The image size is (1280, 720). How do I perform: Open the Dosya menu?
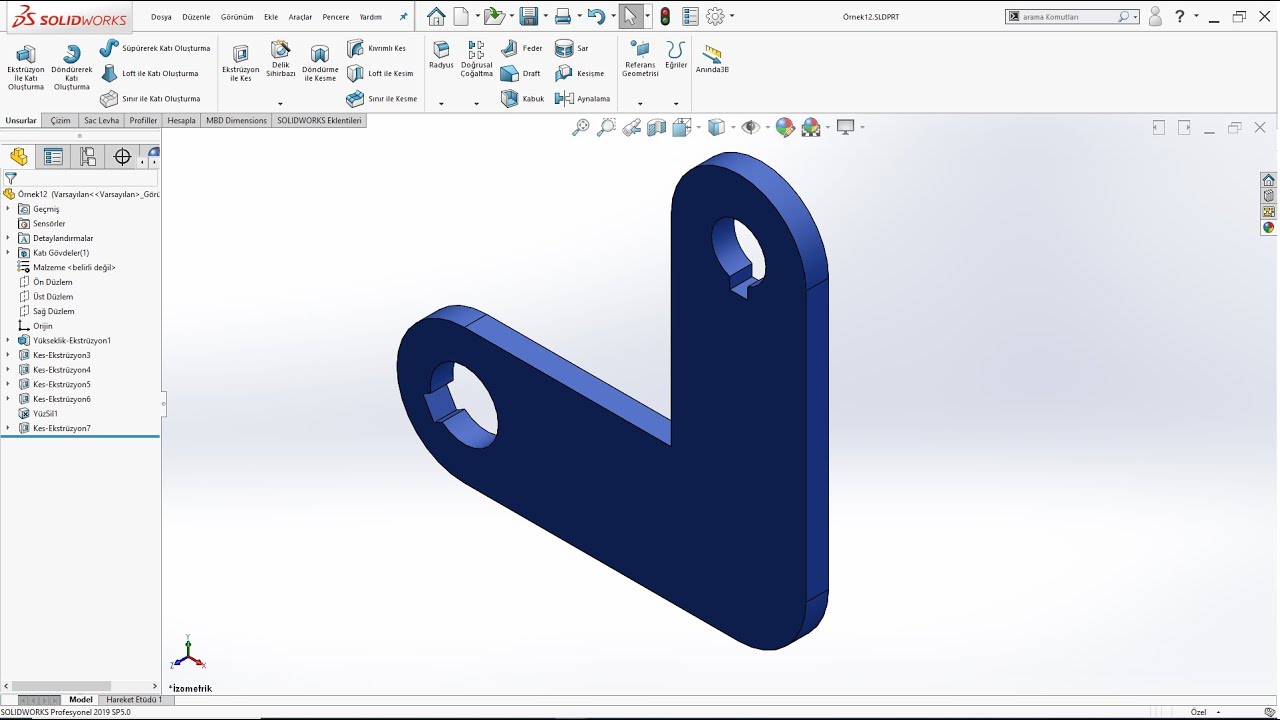tap(161, 17)
